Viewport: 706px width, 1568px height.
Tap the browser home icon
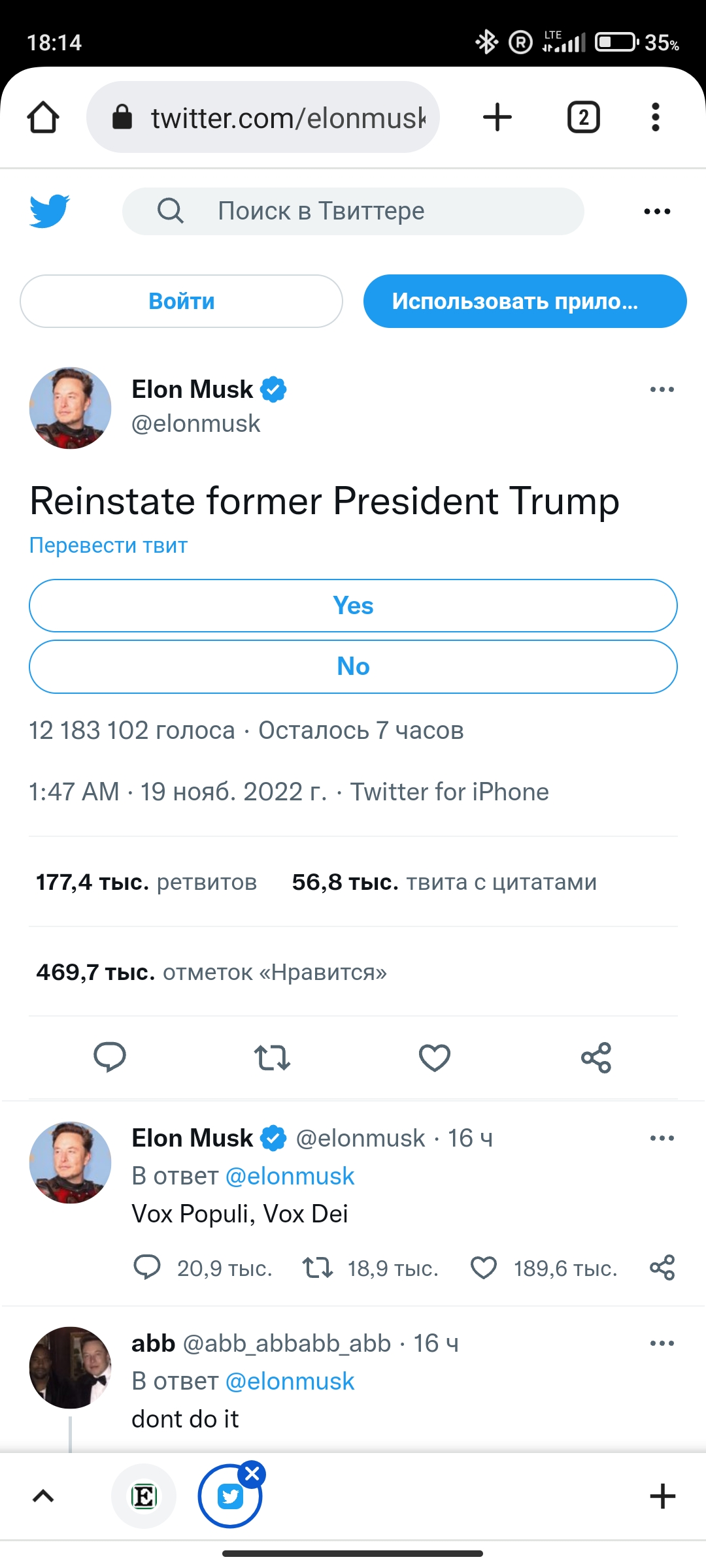(43, 118)
